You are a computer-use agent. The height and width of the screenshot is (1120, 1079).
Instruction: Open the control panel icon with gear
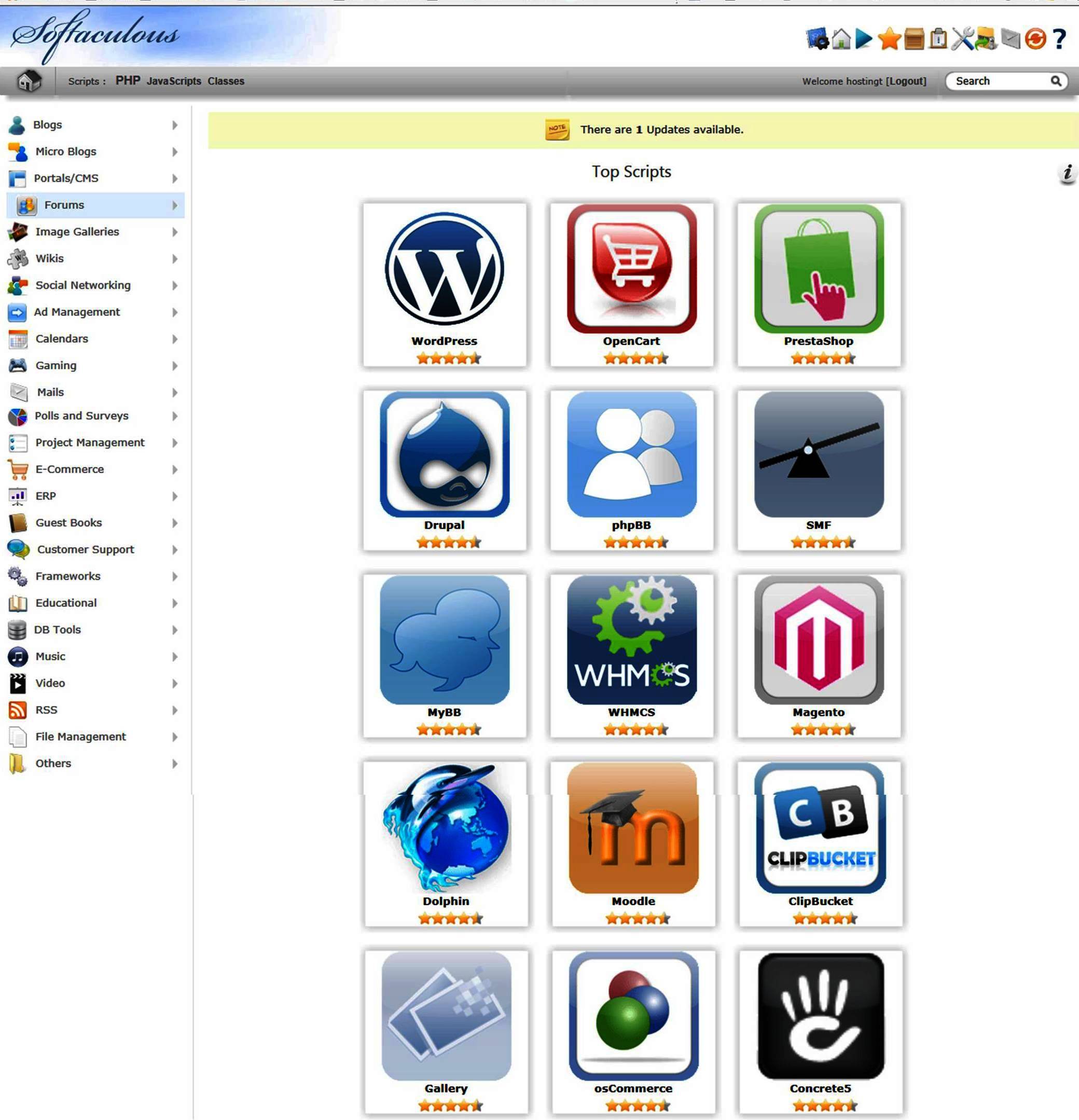[x=817, y=39]
